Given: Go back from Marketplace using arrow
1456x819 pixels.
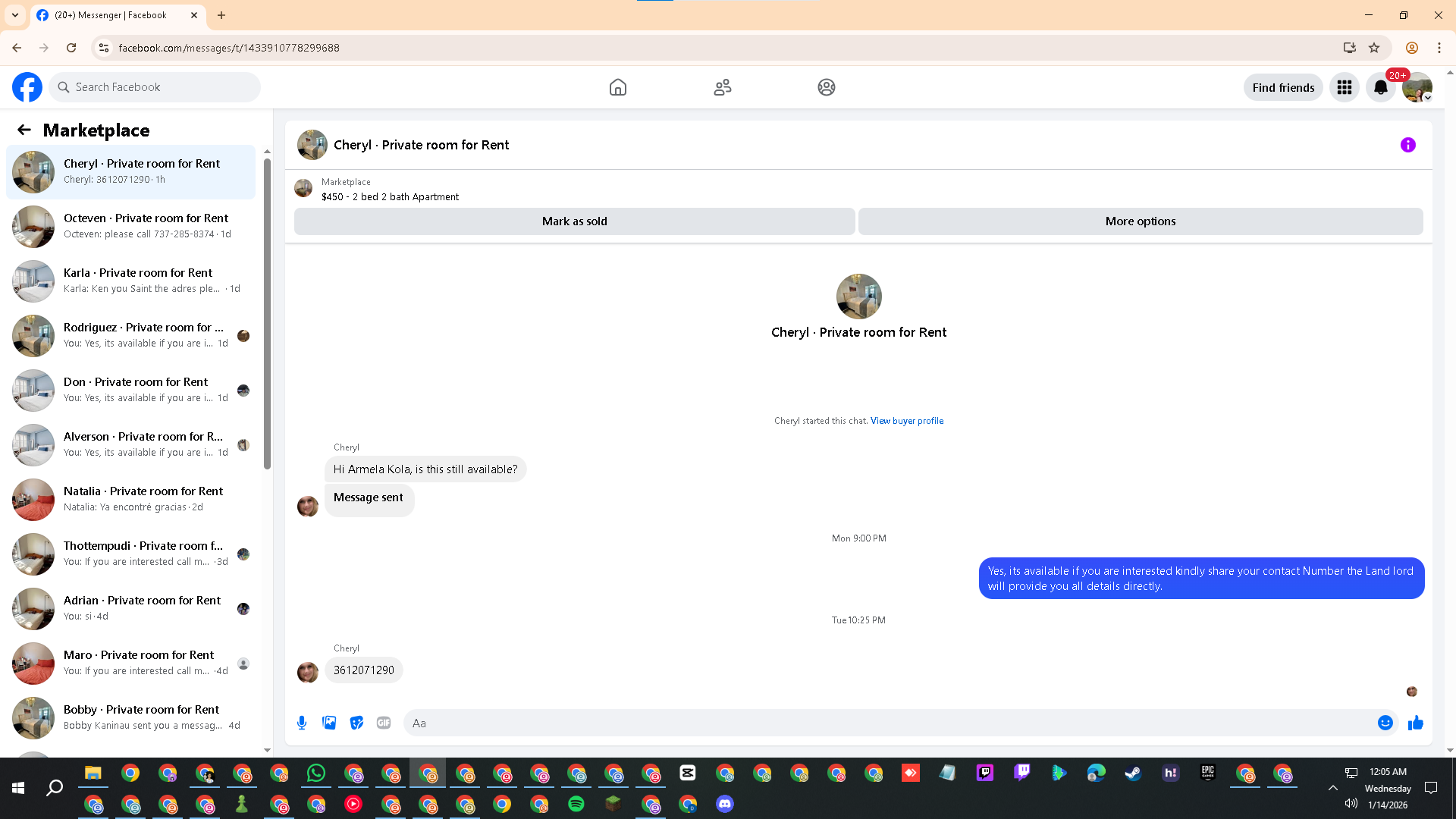Looking at the screenshot, I should (24, 130).
